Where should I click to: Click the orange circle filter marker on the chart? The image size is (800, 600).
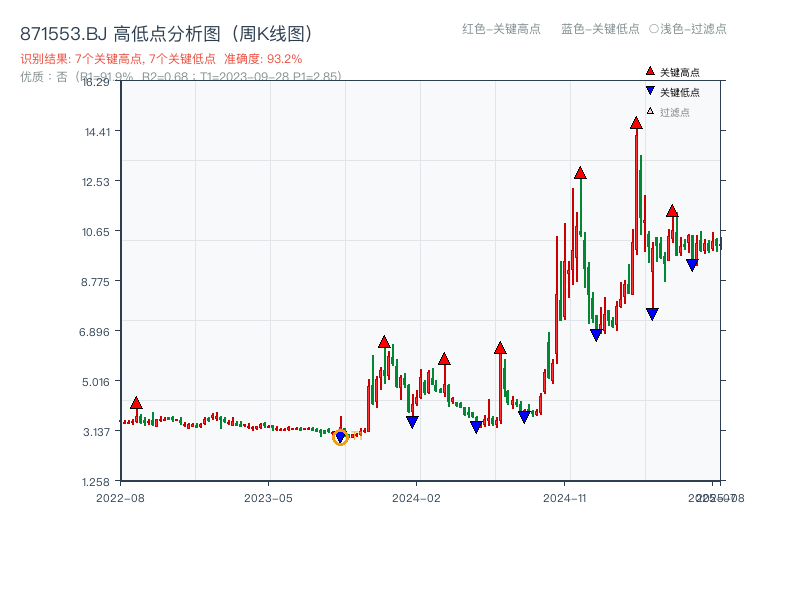340,438
